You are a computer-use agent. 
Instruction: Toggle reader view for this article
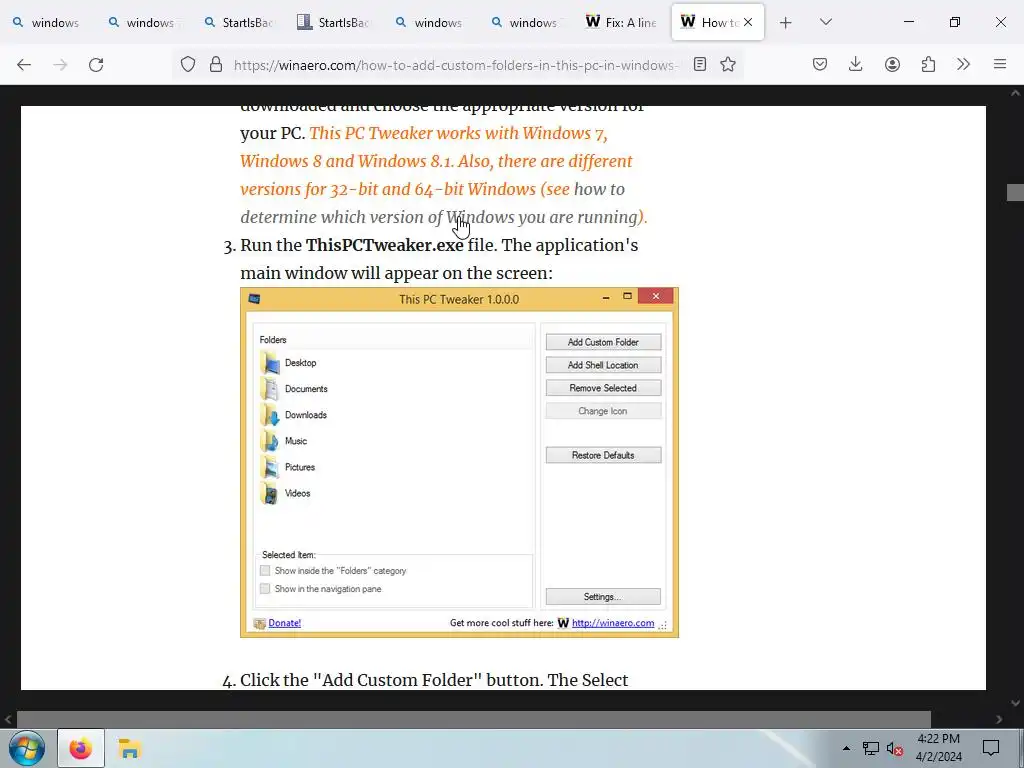pos(699,64)
